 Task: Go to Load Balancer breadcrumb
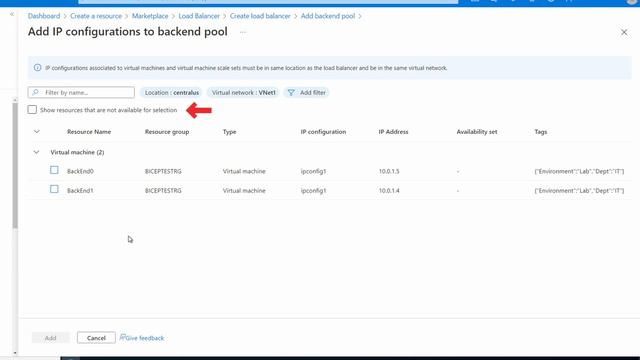pyautogui.click(x=199, y=16)
